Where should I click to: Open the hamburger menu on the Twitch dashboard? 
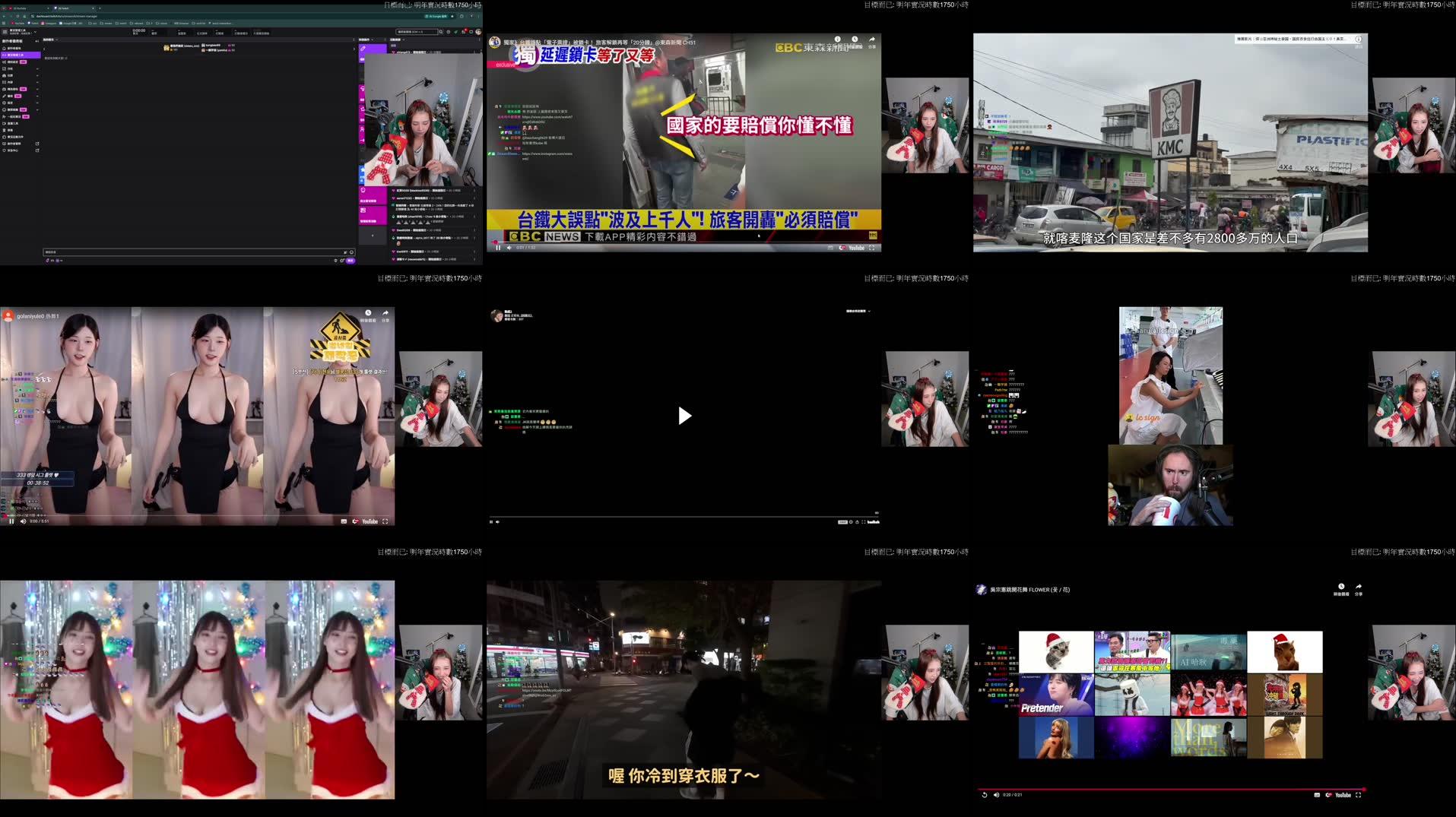[x=5, y=32]
